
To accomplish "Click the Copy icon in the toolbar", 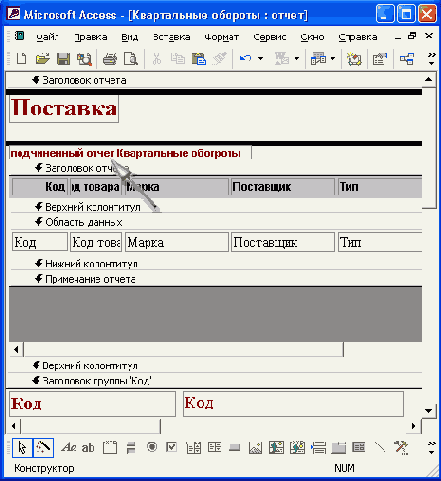I will (x=178, y=59).
